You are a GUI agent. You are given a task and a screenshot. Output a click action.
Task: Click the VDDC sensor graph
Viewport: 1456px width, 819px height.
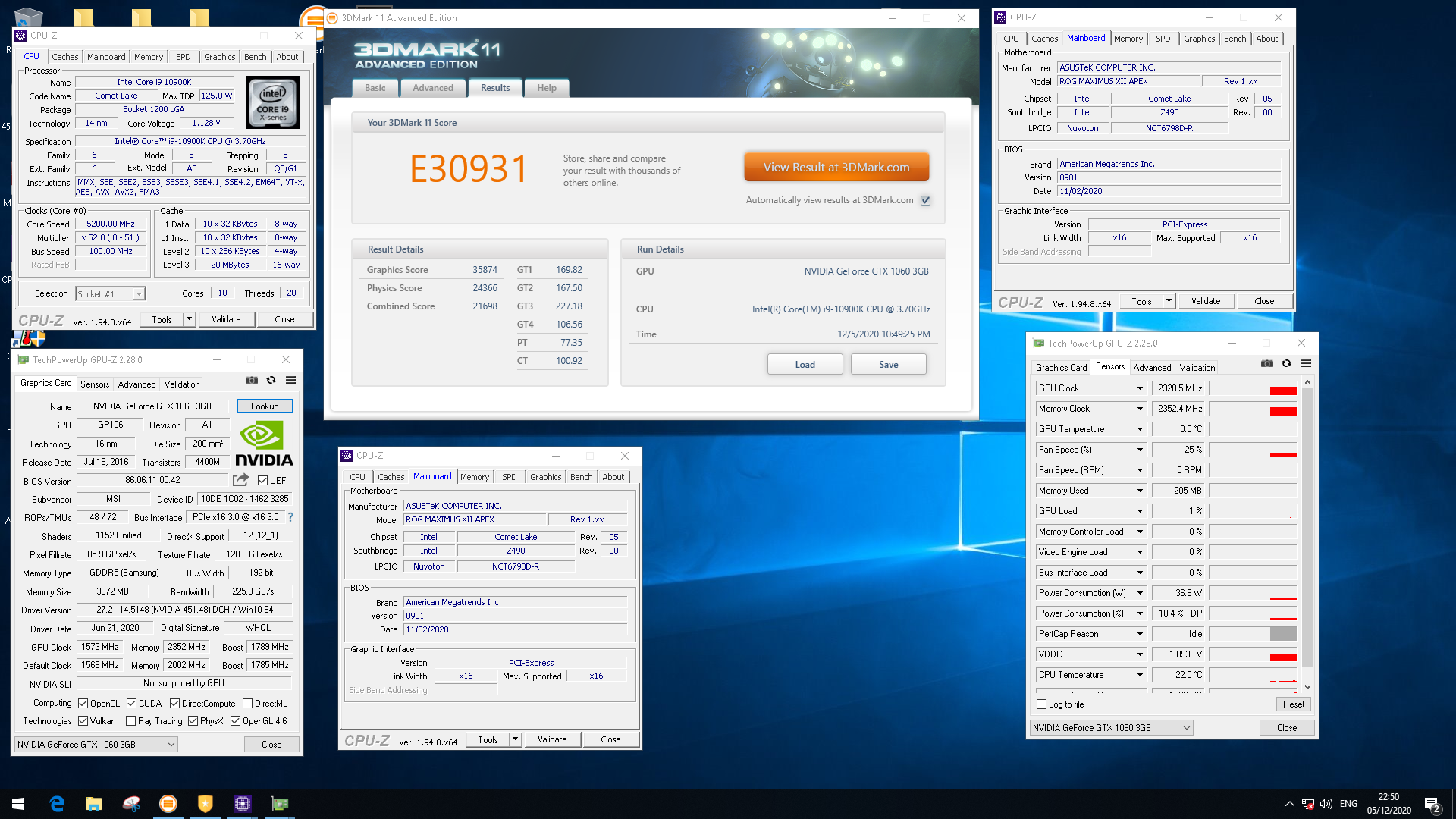1253,654
